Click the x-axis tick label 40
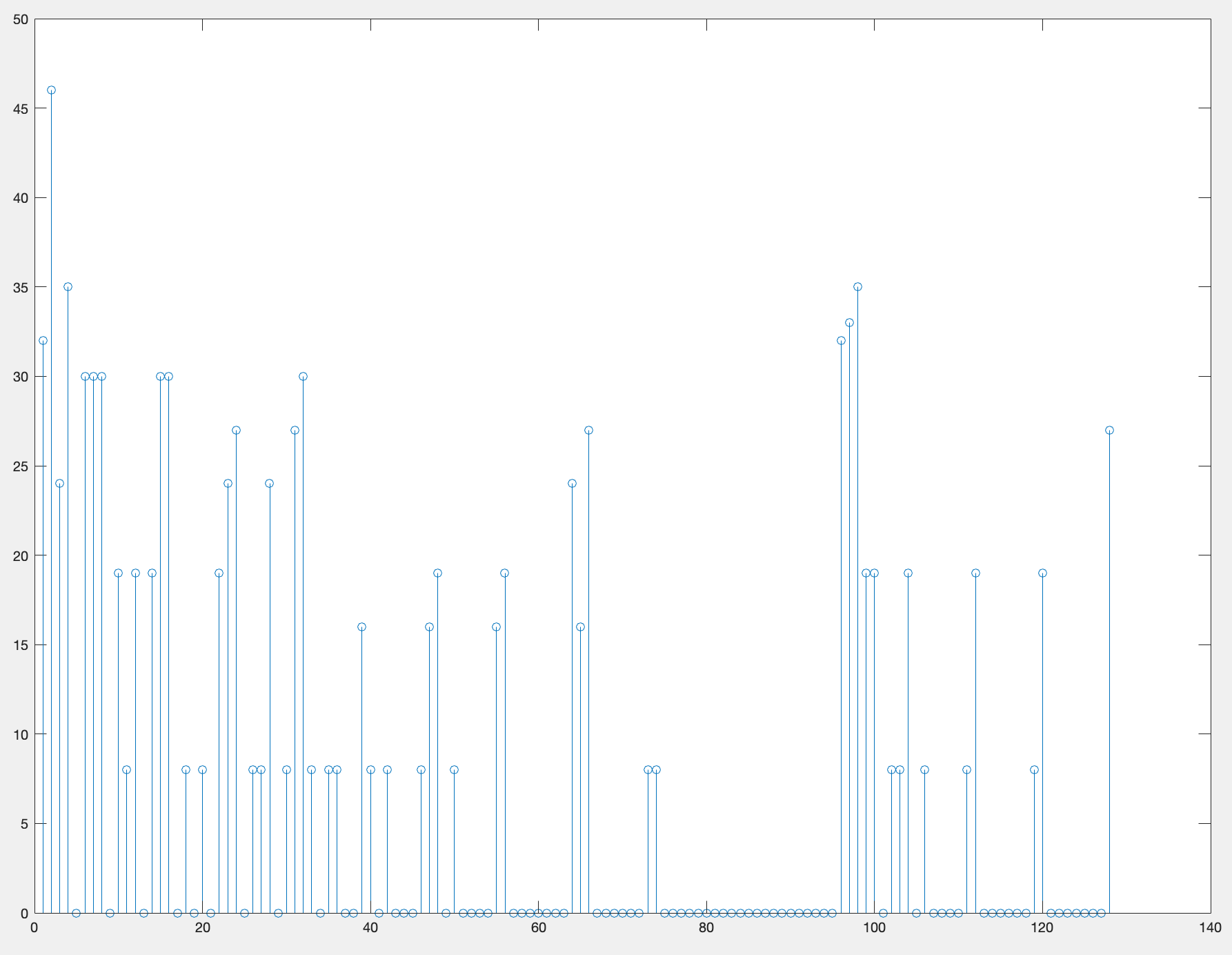This screenshot has height=955, width=1232. (x=370, y=928)
